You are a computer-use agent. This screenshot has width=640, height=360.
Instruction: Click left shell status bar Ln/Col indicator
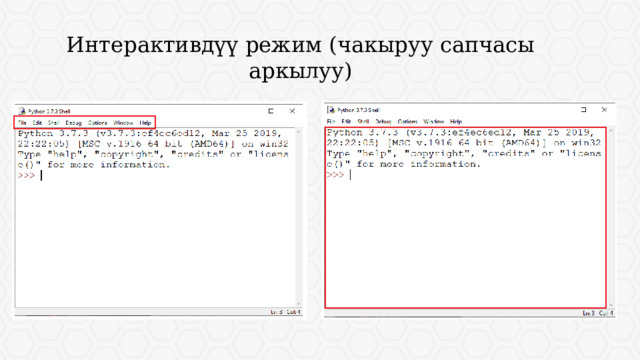[285, 312]
